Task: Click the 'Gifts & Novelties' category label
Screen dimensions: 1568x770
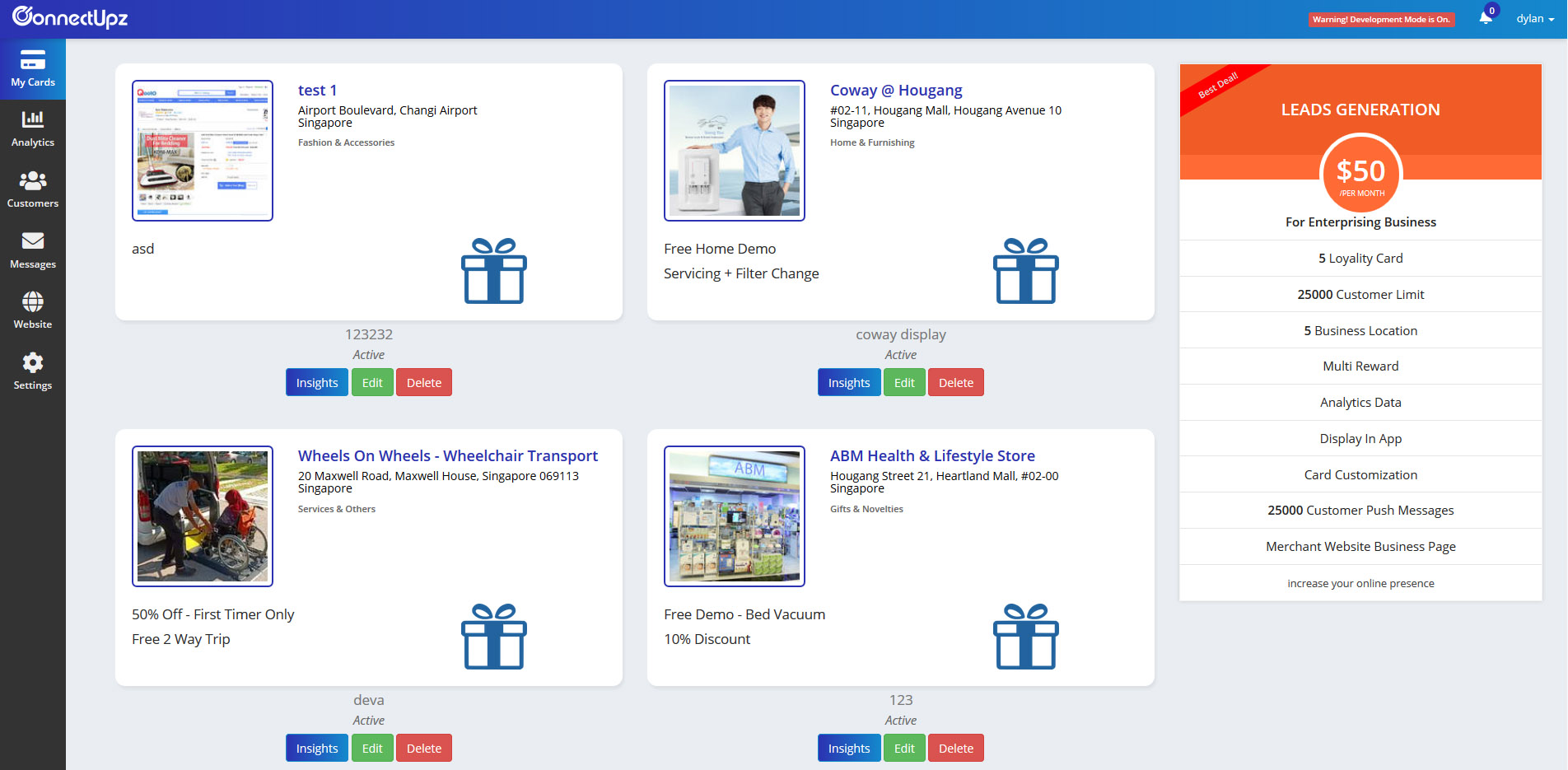Action: [x=866, y=509]
